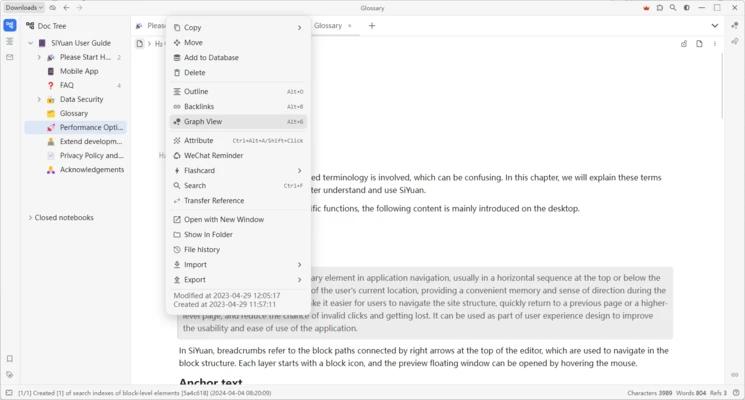Image resolution: width=745 pixels, height=400 pixels.
Task: Expand Closed notebooks section
Action: [x=30, y=218]
